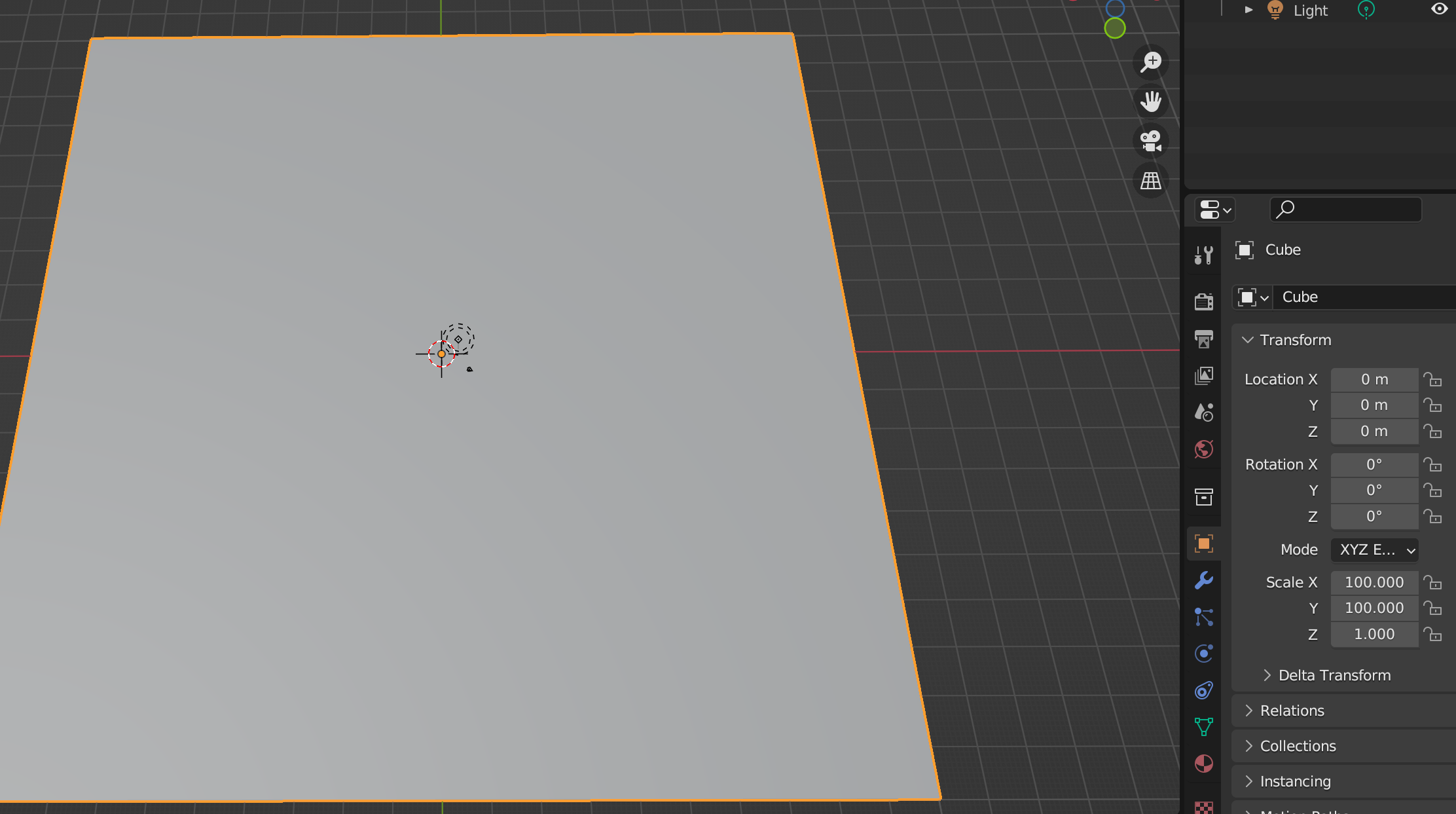Open the Material properties tab

click(x=1203, y=764)
